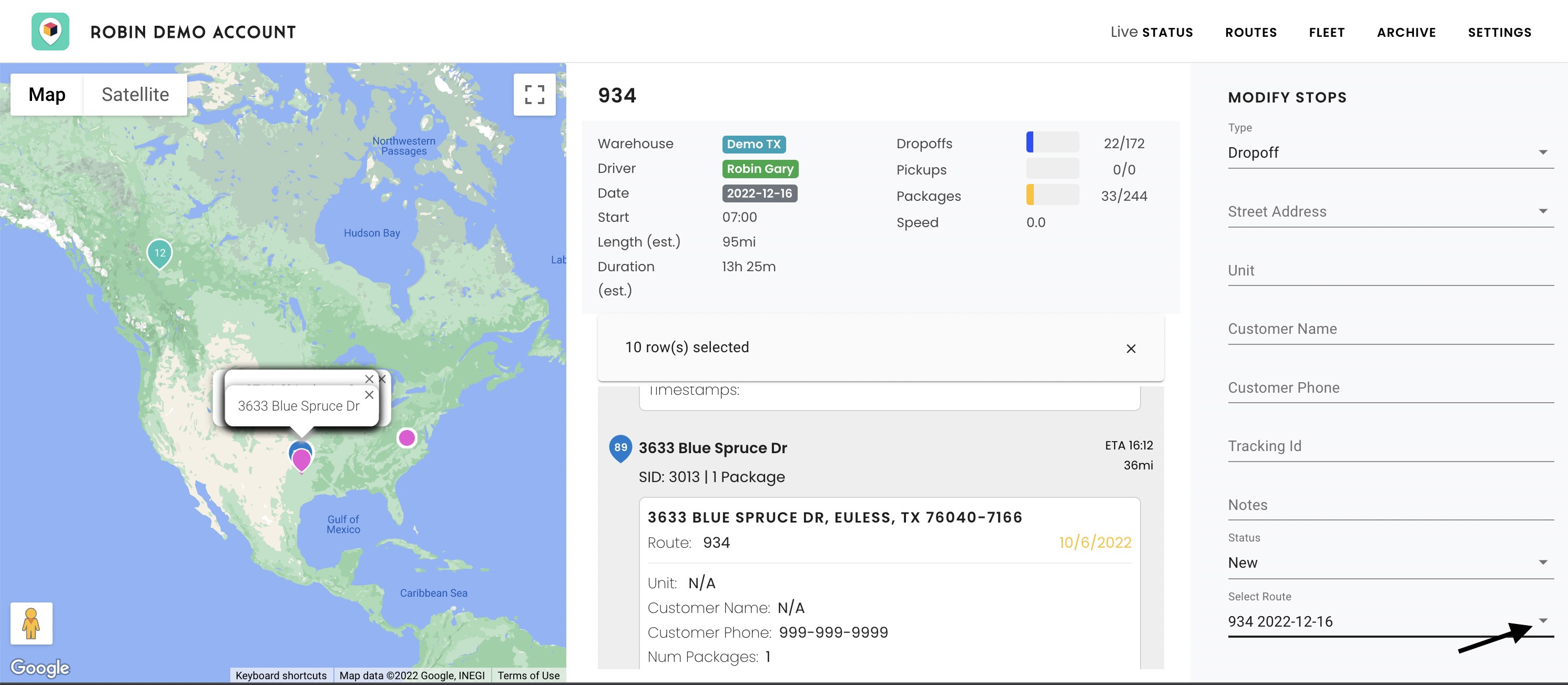Close the 3633 Blue Spruce Dr map popup
The width and height of the screenshot is (1568, 685).
point(369,394)
